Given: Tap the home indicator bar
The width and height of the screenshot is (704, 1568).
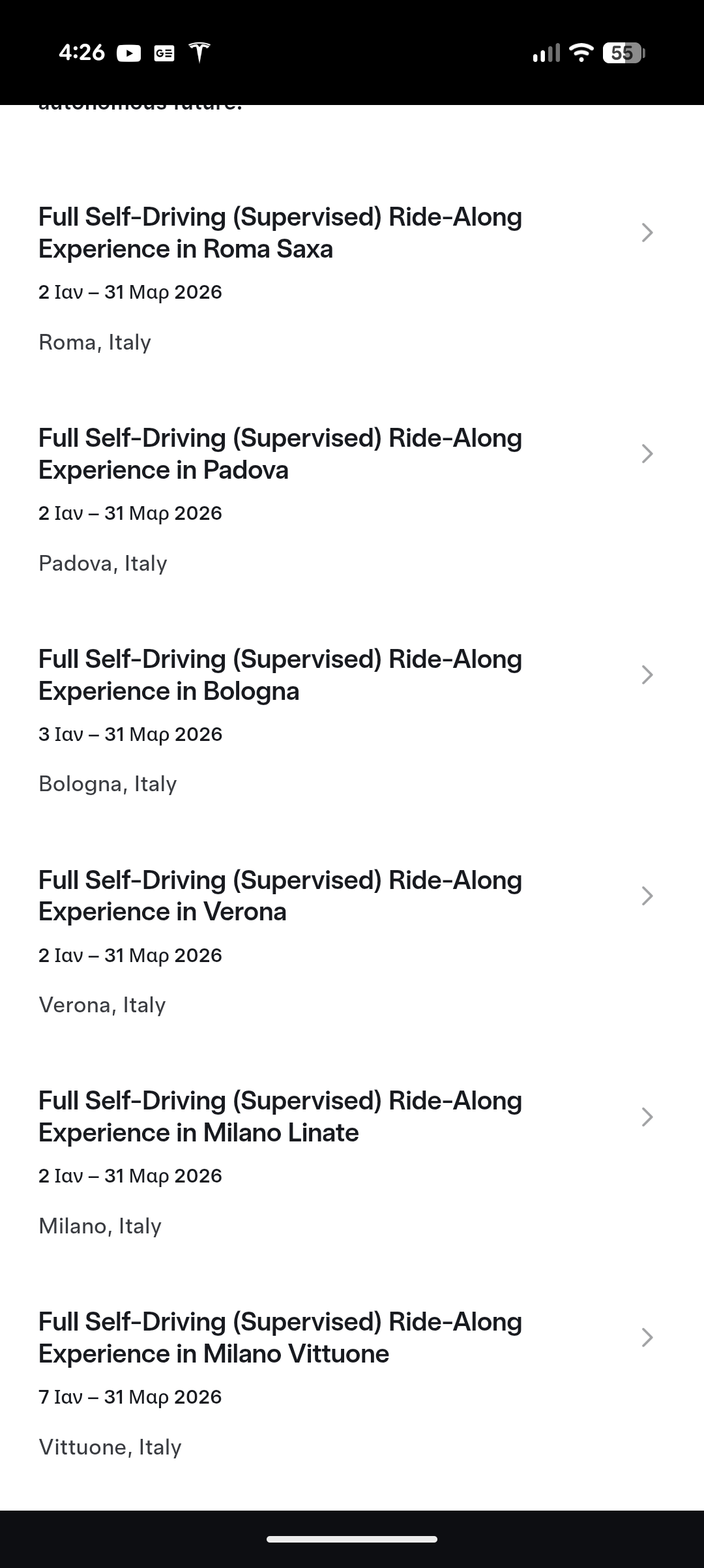Looking at the screenshot, I should [352, 1539].
